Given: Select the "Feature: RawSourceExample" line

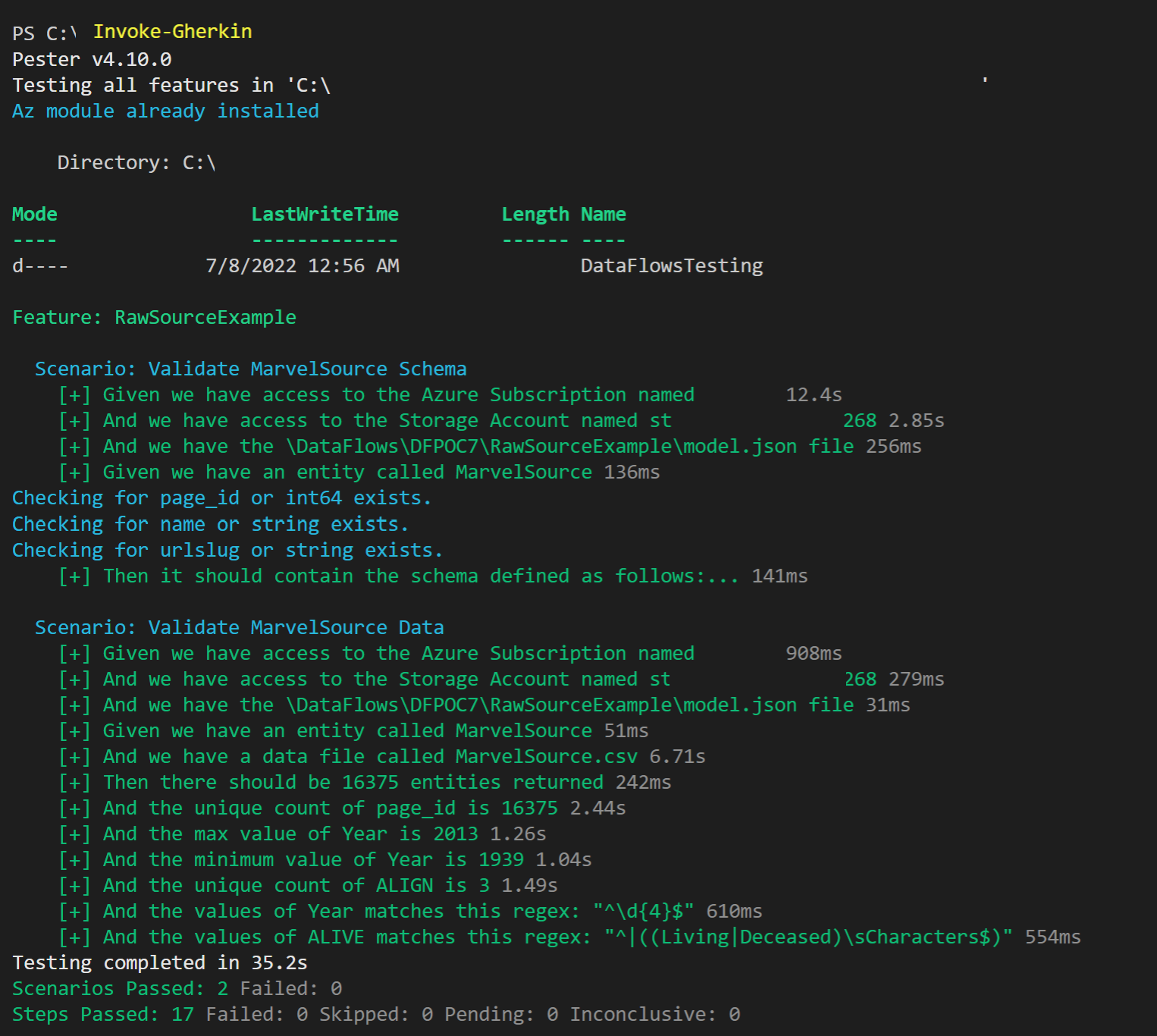Looking at the screenshot, I should coord(155,318).
